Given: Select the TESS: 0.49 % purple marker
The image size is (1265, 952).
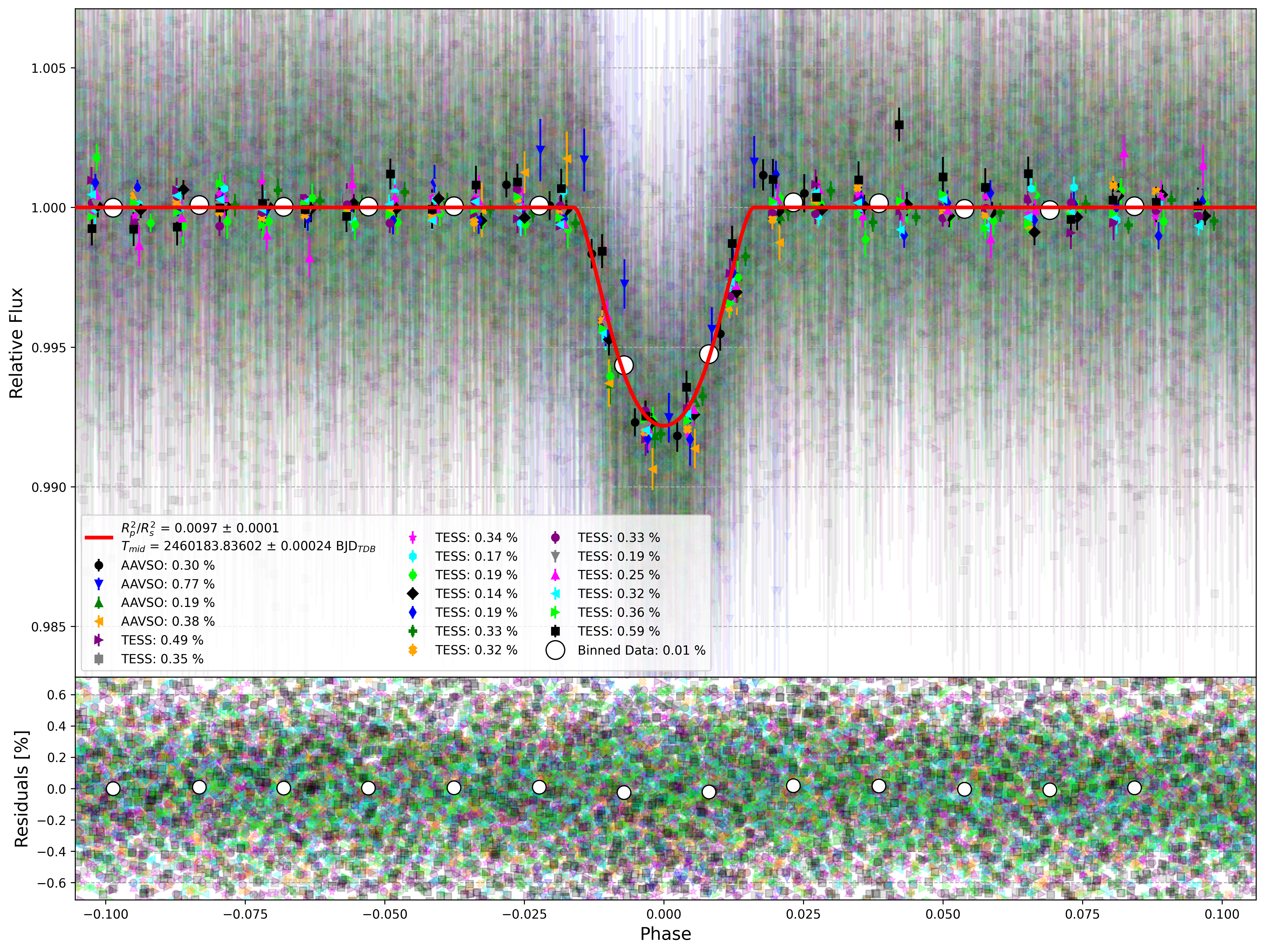Looking at the screenshot, I should [99, 640].
